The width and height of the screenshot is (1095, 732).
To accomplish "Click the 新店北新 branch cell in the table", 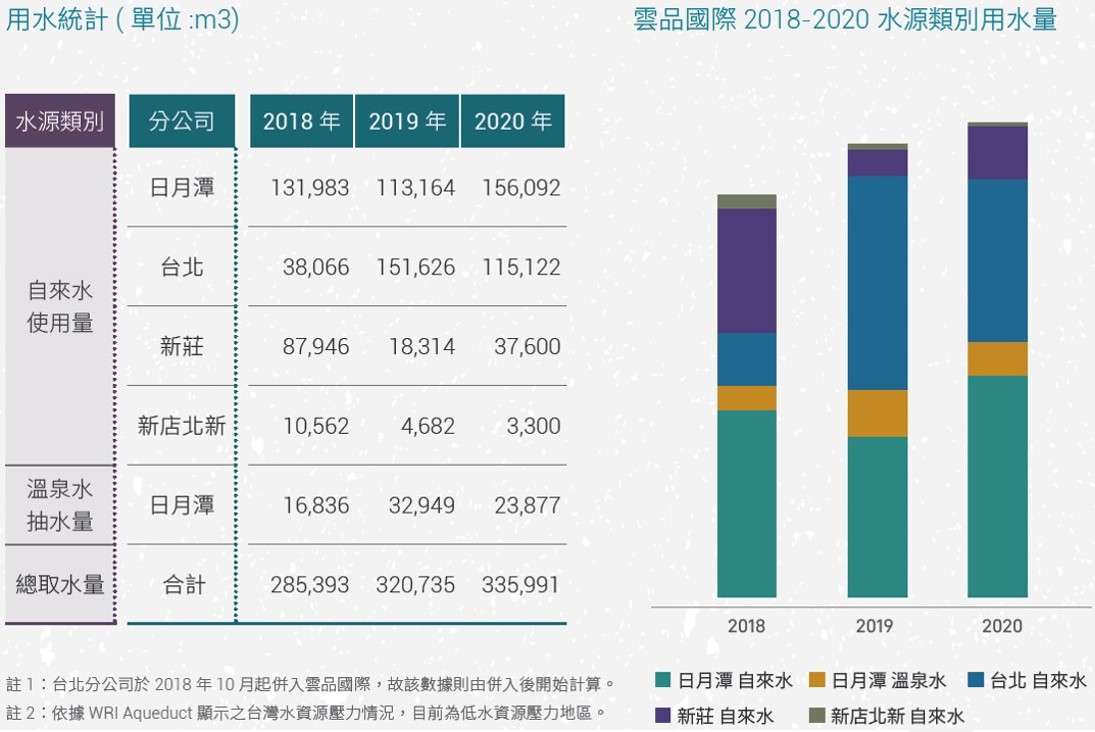I will (x=182, y=425).
